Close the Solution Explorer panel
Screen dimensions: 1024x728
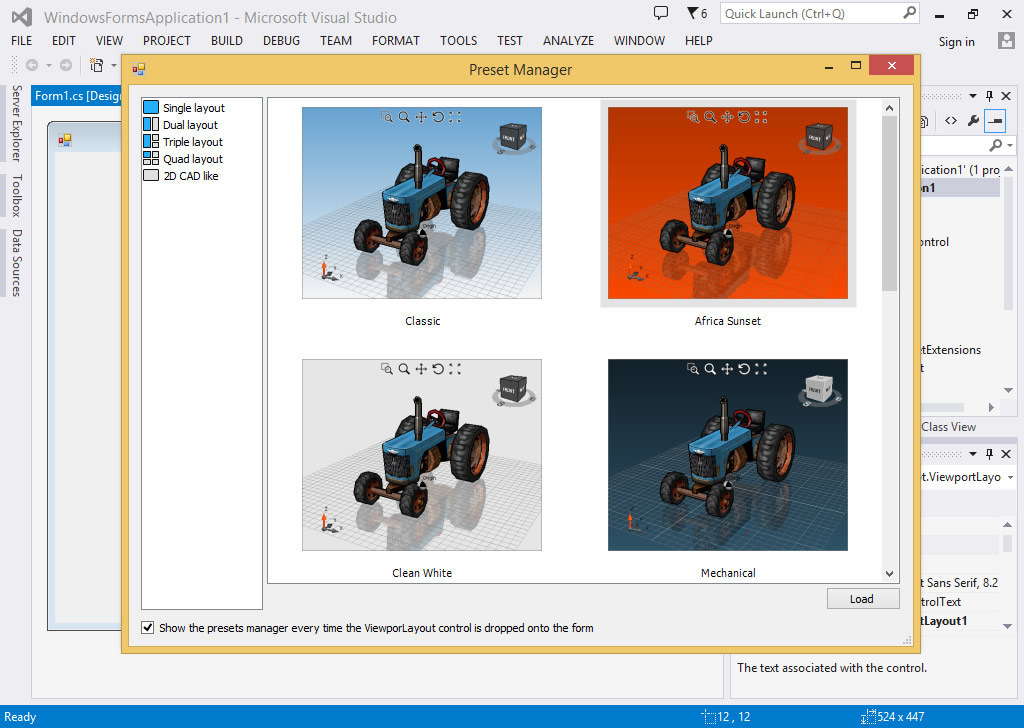pos(1006,96)
